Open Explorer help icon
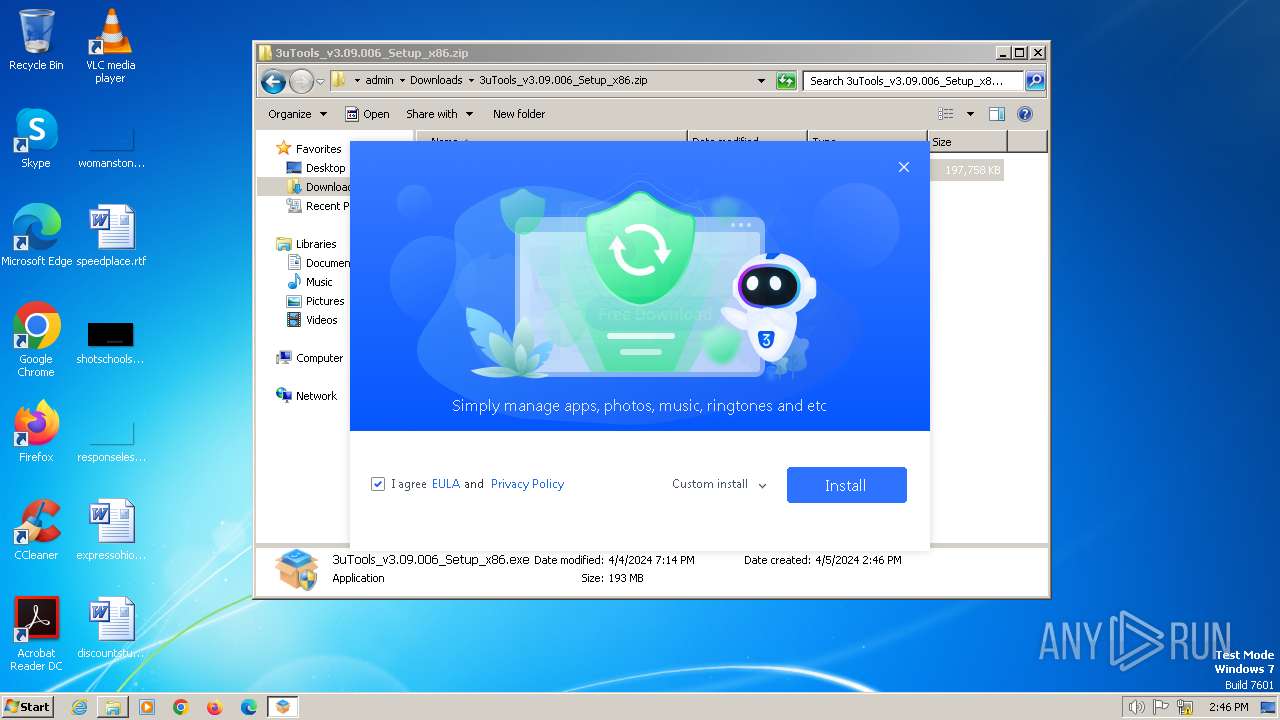Screen dimensions: 1280x720 point(1025,114)
